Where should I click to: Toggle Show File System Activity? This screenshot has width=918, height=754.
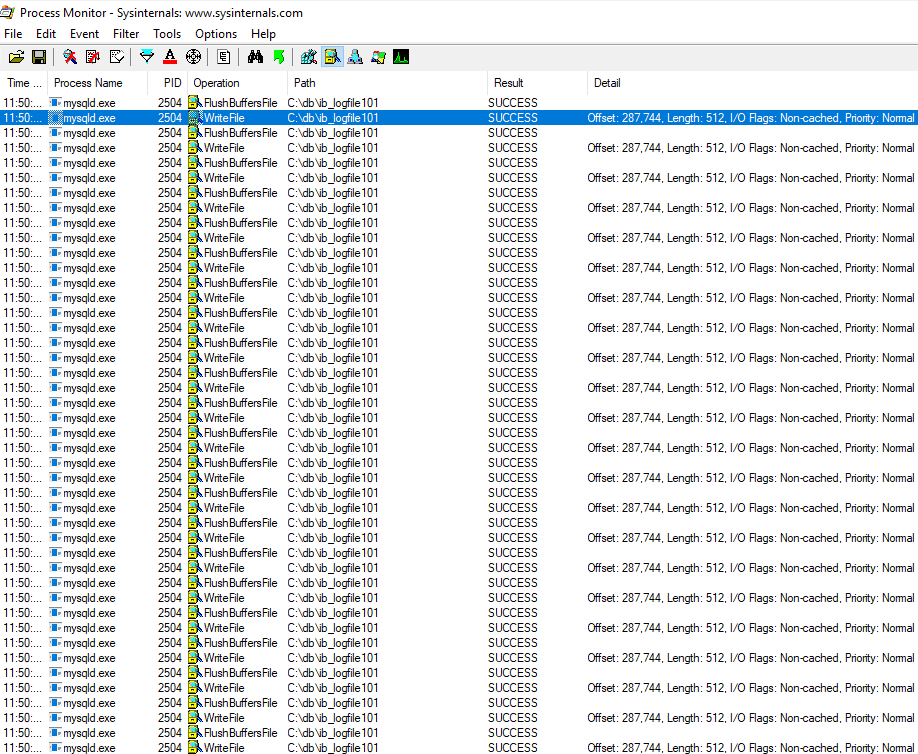[332, 57]
